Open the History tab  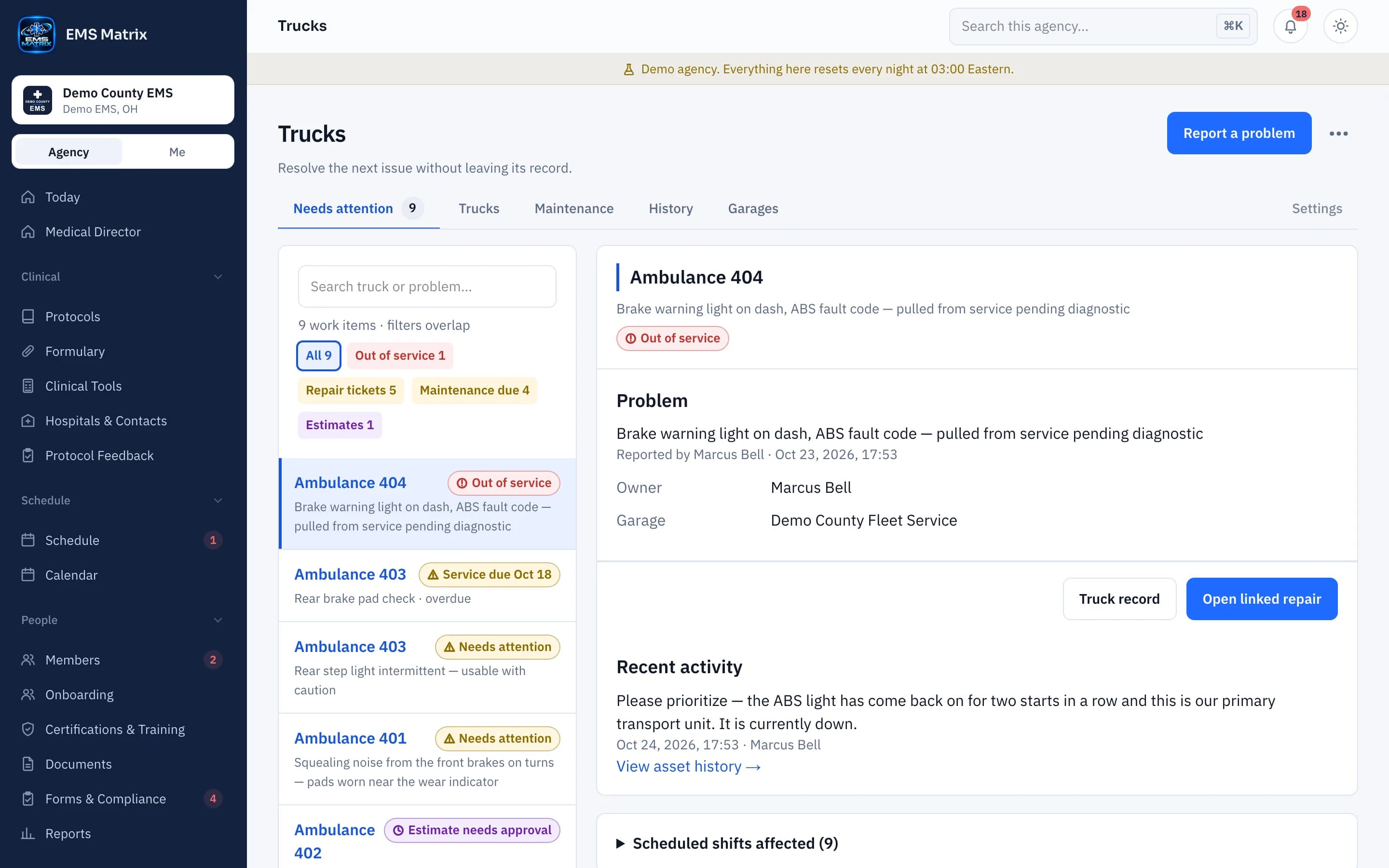670,208
